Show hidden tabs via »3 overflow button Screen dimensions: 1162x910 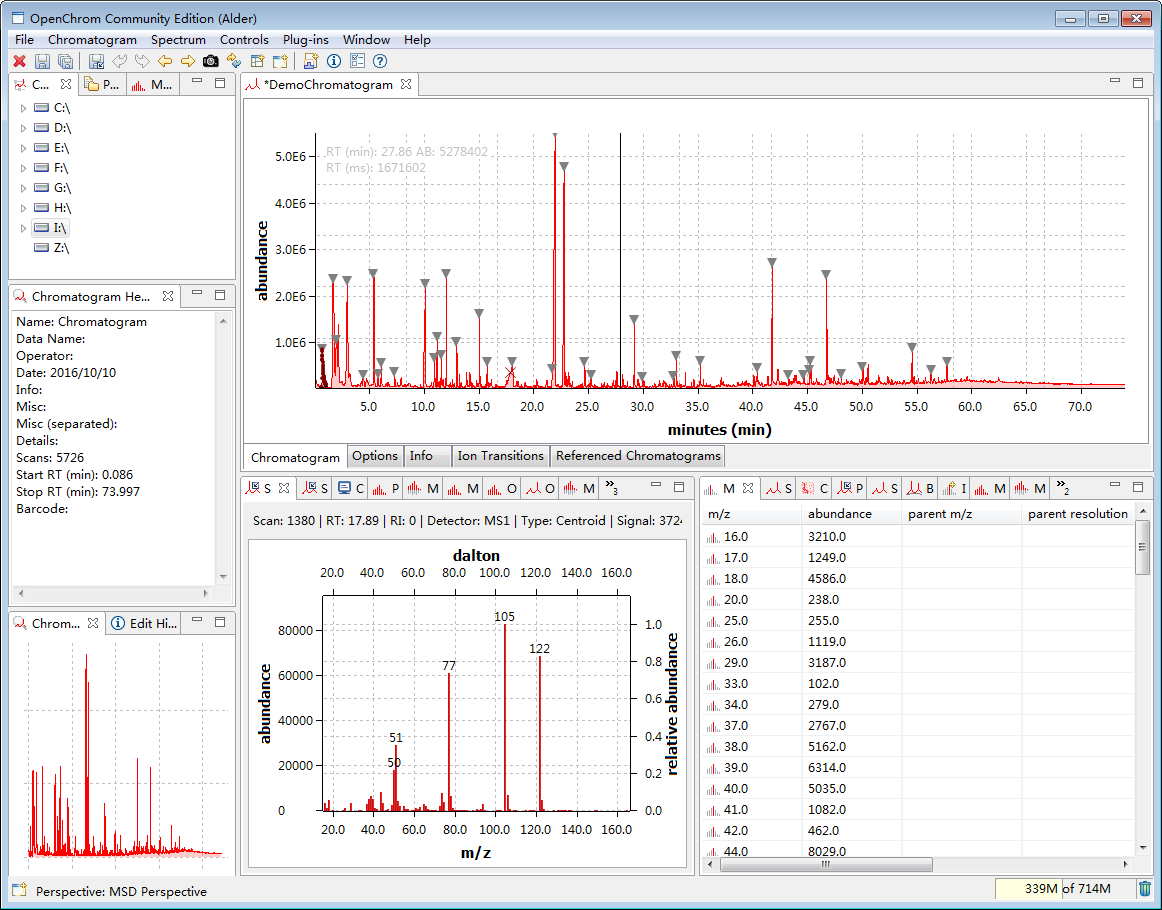pyautogui.click(x=611, y=488)
